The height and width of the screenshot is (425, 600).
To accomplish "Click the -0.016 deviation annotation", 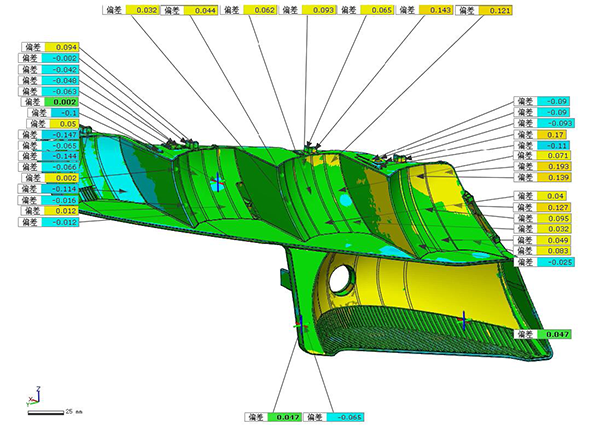I will point(63,200).
